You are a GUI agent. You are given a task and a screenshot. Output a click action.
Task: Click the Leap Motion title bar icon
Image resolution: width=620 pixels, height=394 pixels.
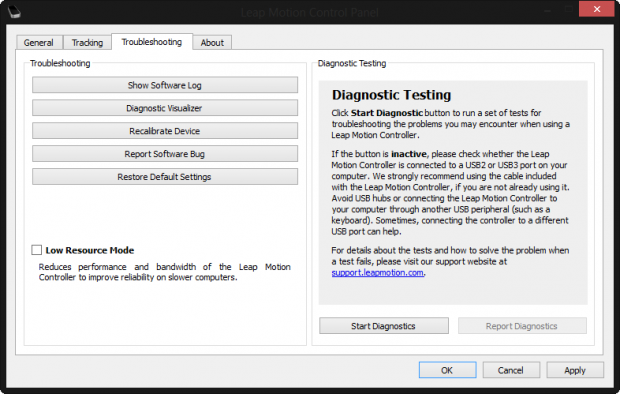[x=14, y=12]
